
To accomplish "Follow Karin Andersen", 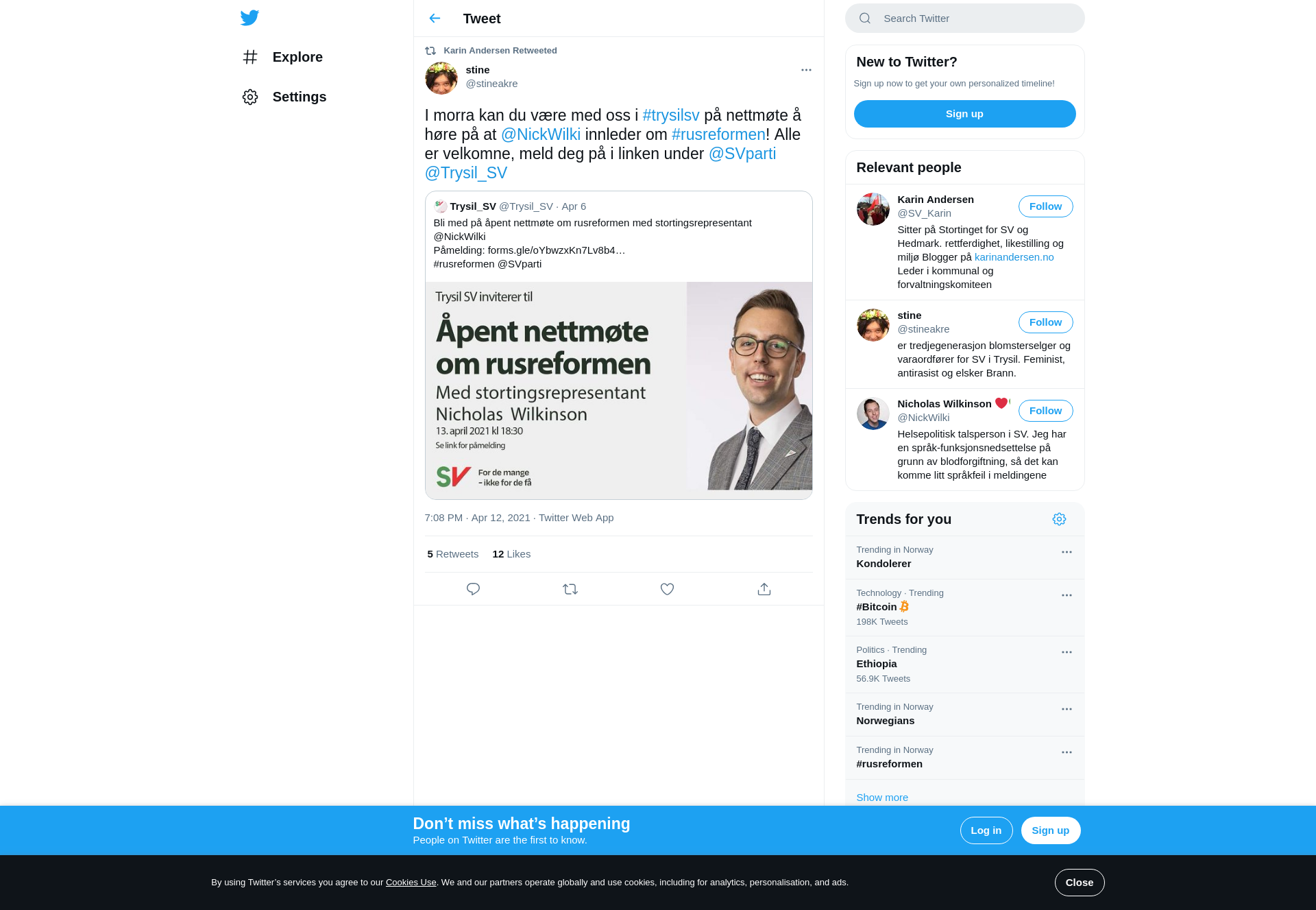I will click(1046, 206).
